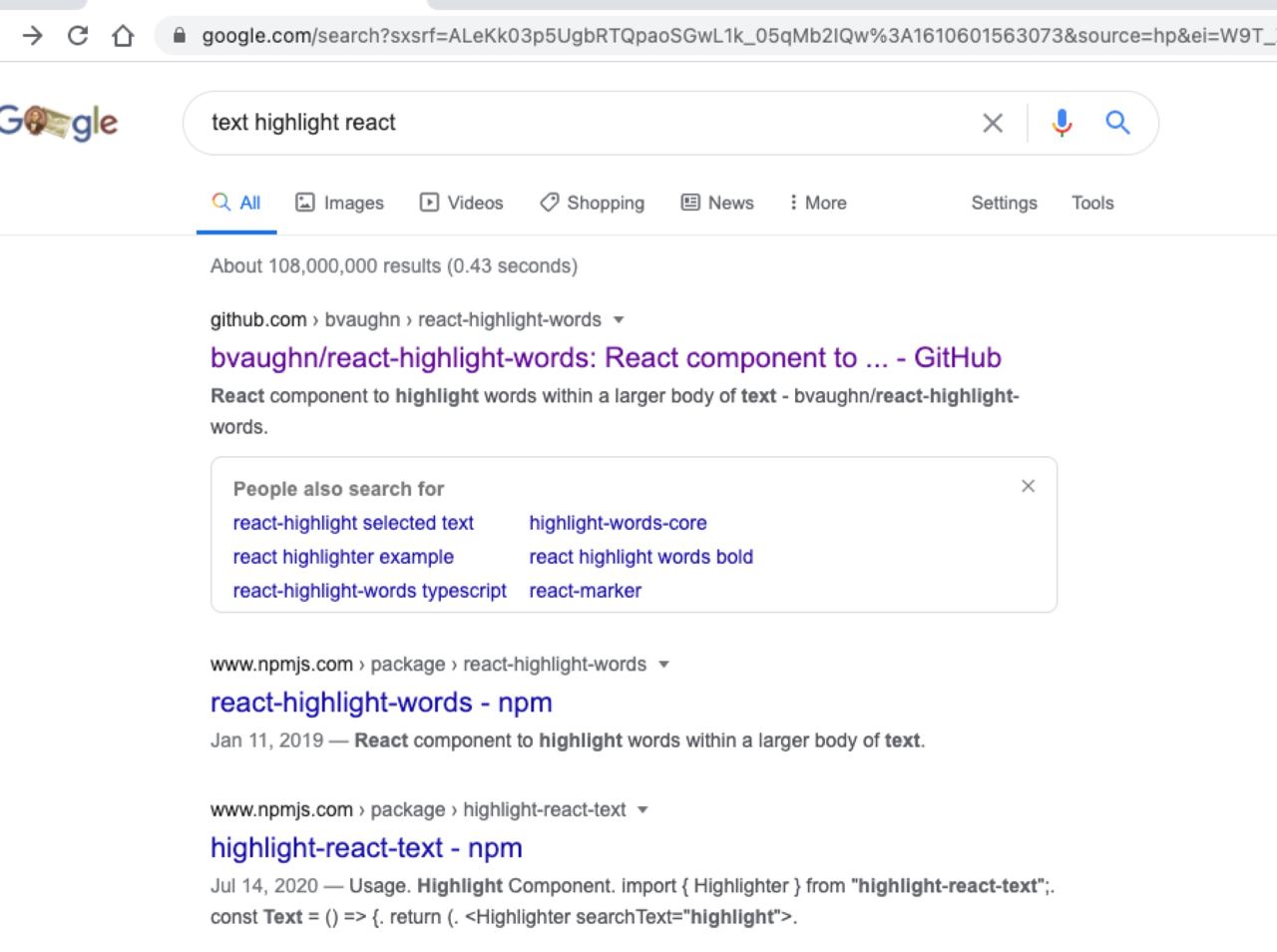The height and width of the screenshot is (952, 1277).
Task: Clear the search box with the X icon
Action: [992, 123]
